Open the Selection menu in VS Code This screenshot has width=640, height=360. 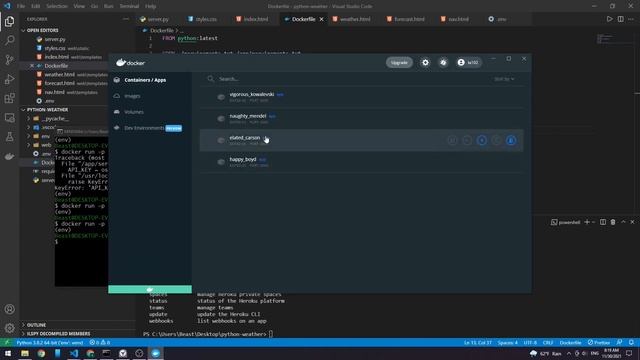pyautogui.click(x=57, y=6)
